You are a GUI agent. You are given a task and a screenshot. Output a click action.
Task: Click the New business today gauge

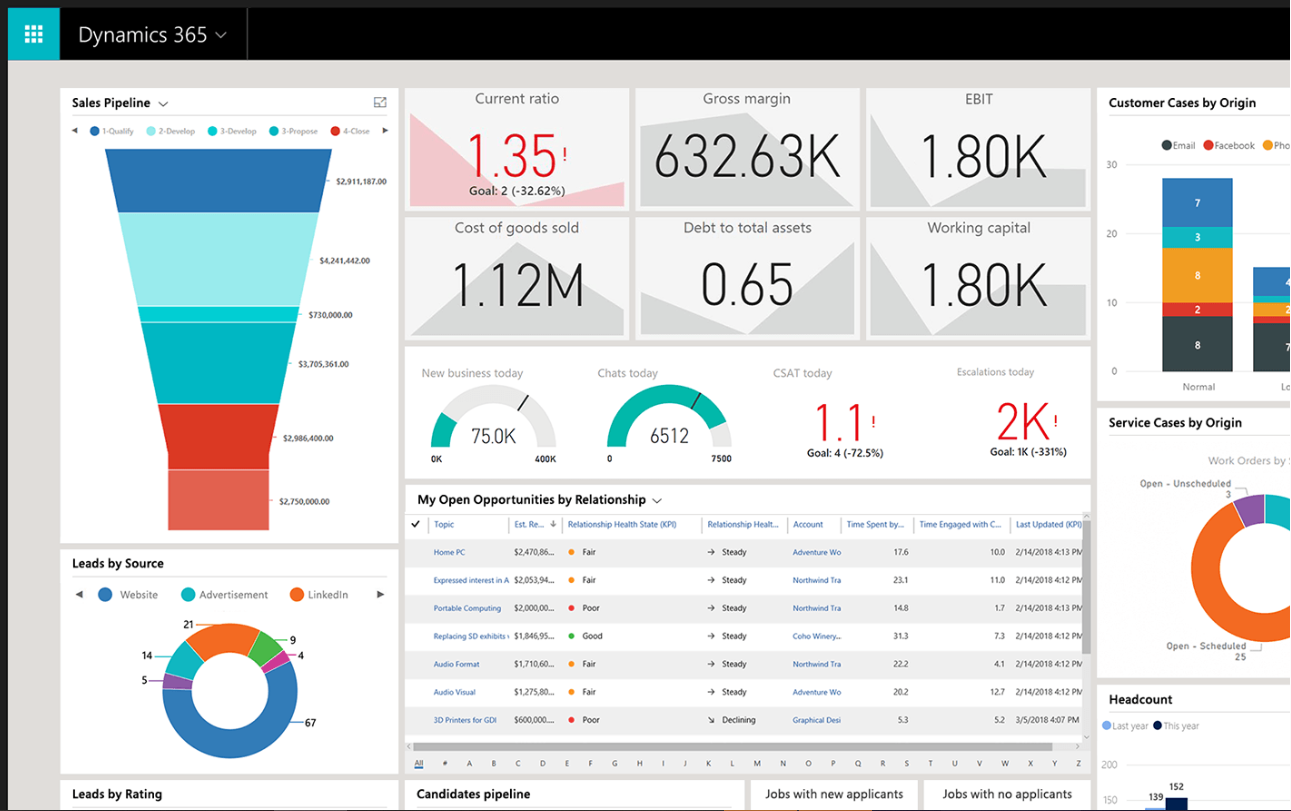[493, 419]
